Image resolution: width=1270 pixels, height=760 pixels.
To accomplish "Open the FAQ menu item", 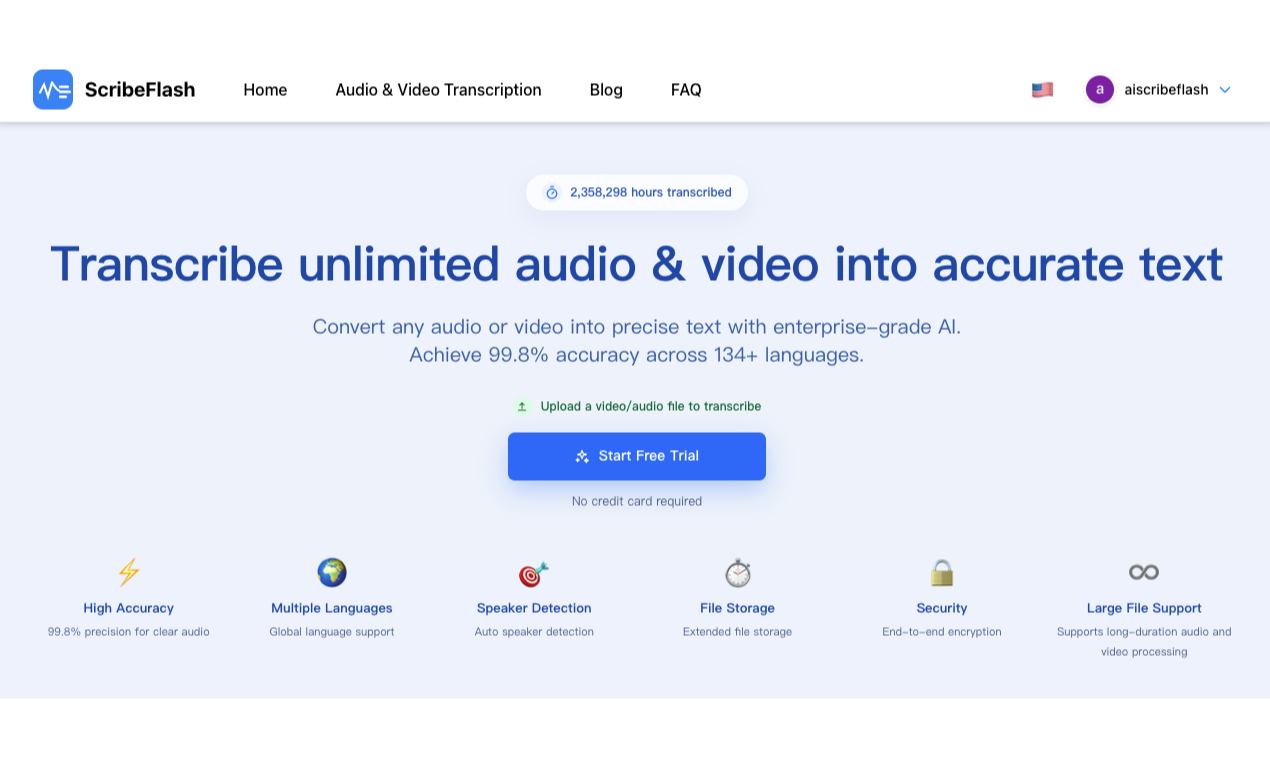I will click(x=686, y=90).
